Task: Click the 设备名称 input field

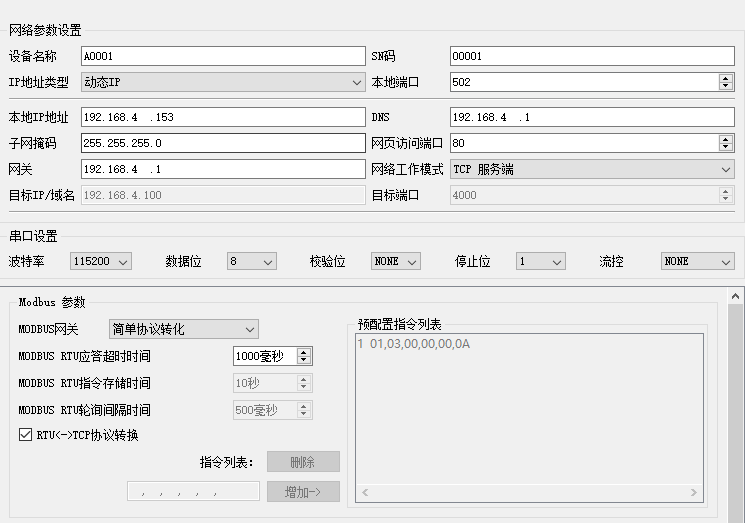Action: [x=222, y=56]
